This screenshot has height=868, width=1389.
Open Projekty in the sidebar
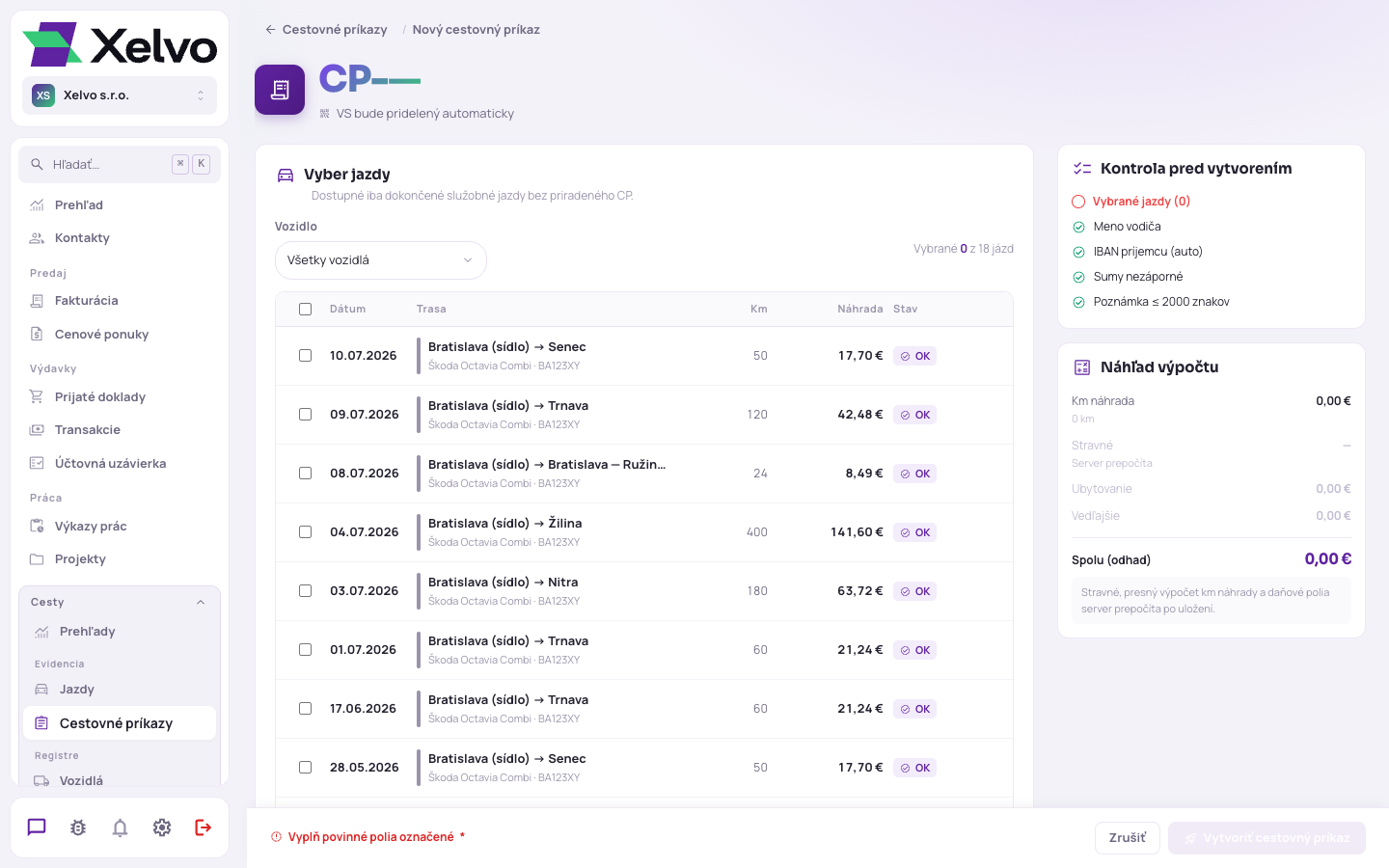(120, 559)
